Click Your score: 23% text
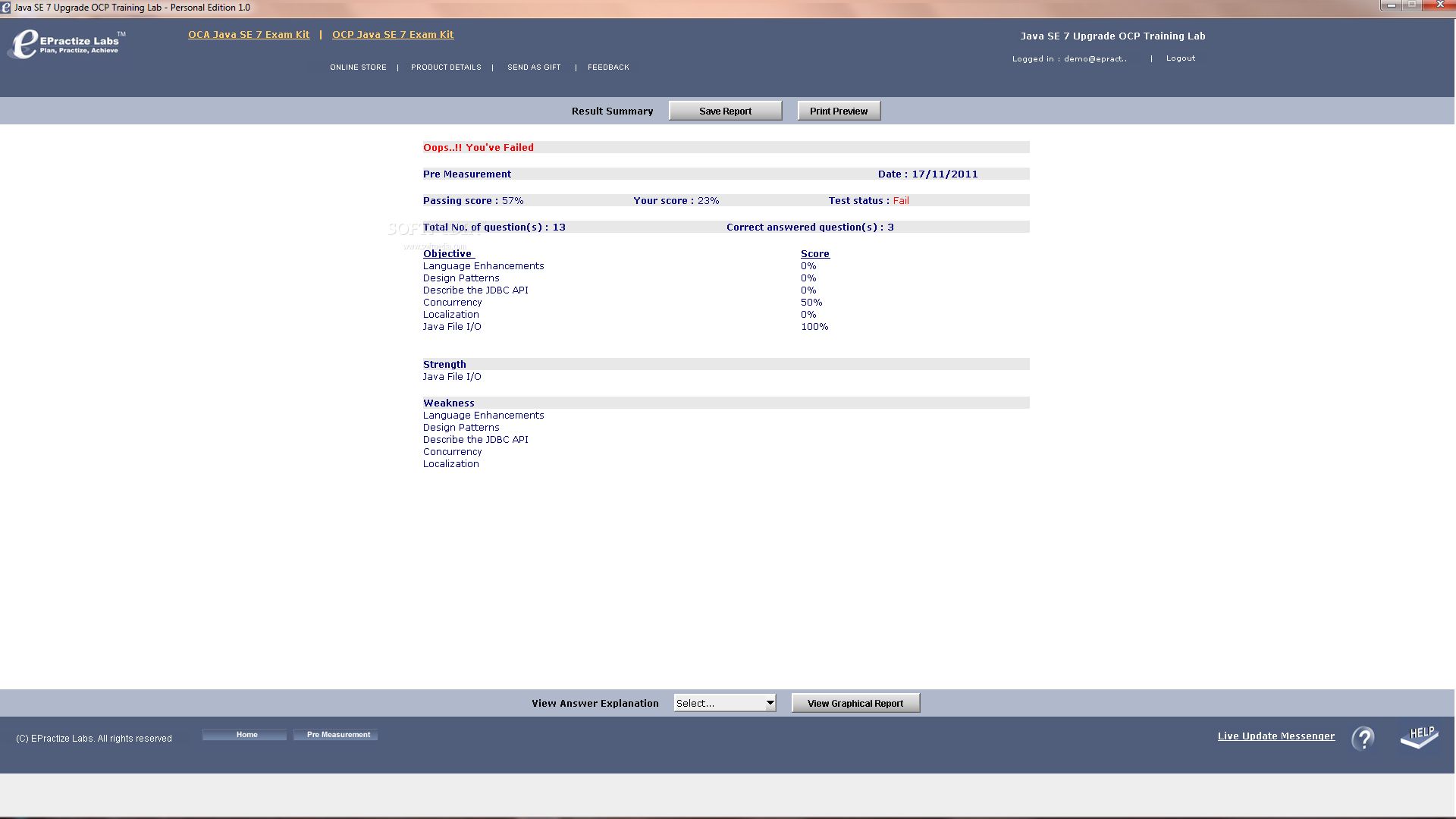This screenshot has width=1456, height=819. (x=676, y=201)
